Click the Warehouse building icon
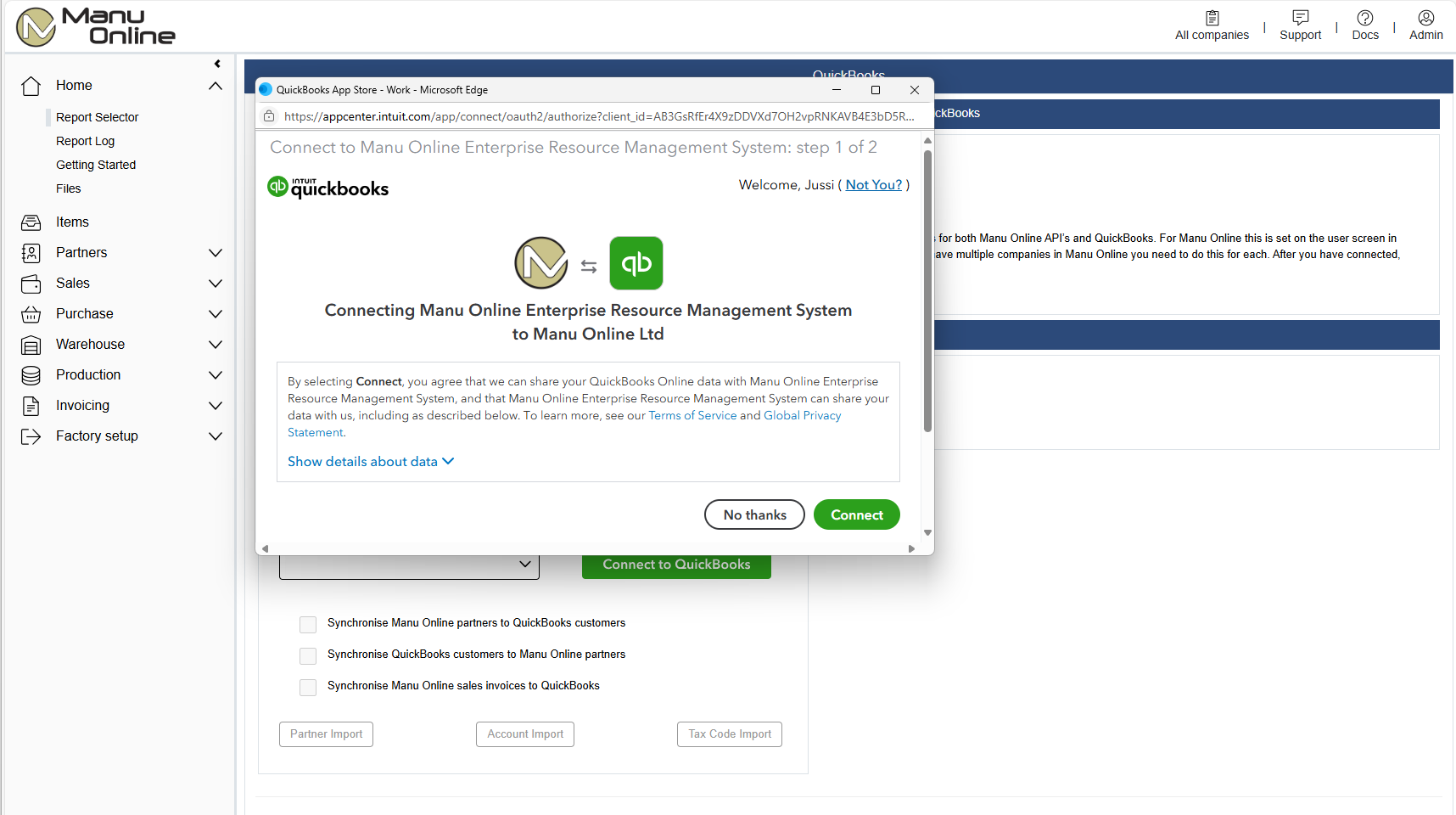Screen dimensions: 1456x815 [31, 345]
